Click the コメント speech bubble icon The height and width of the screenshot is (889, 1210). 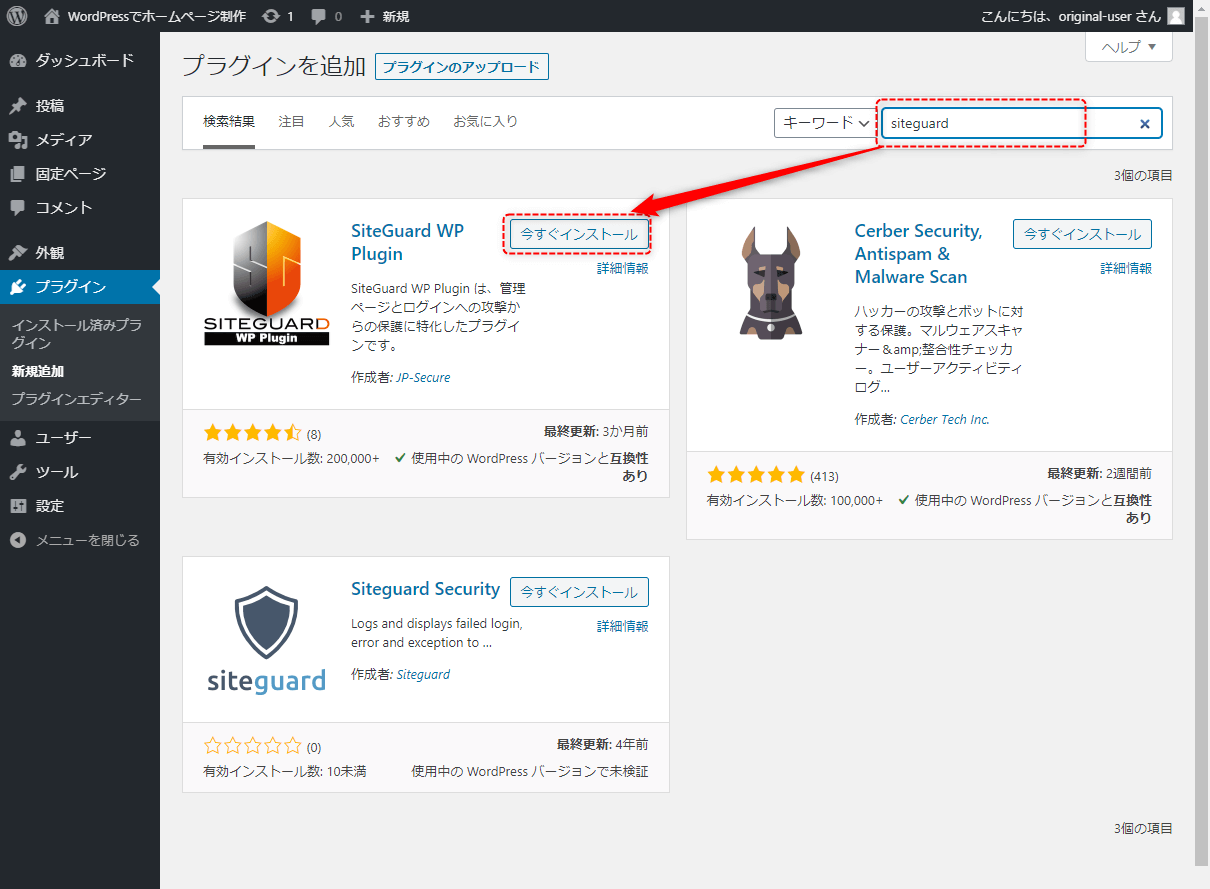(18, 208)
